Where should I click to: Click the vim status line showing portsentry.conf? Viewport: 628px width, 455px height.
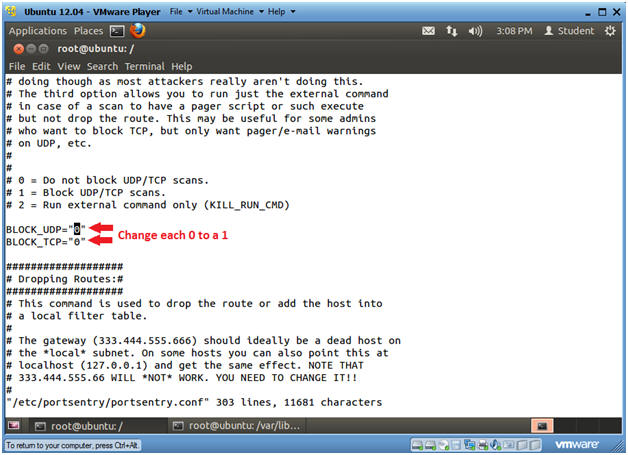[194, 402]
